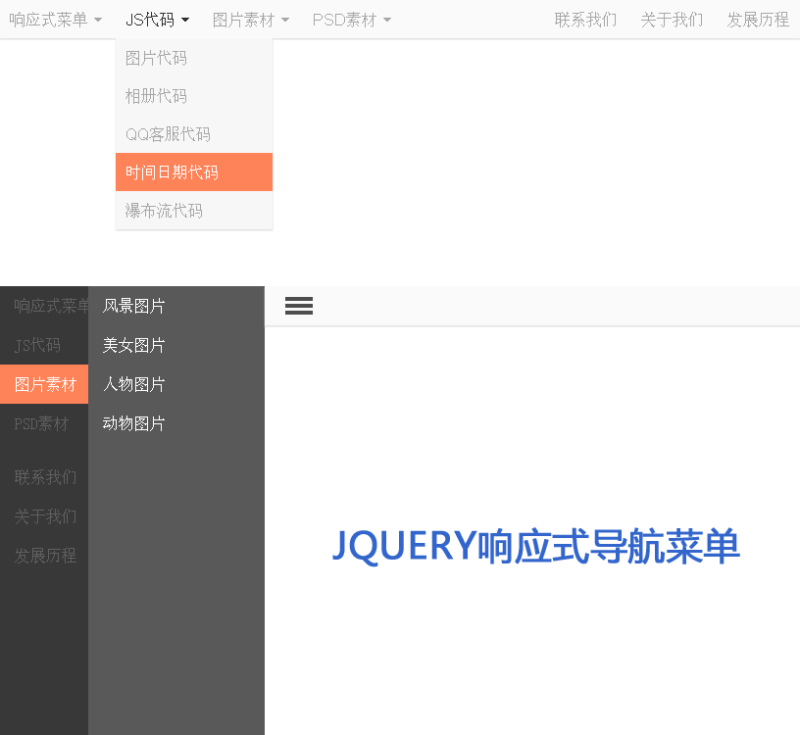The width and height of the screenshot is (800, 735).
Task: Select 美女图片 in the submenu panel
Action: 134,345
